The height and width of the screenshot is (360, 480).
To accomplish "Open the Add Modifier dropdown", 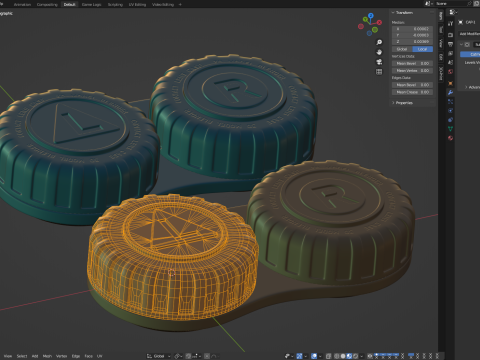I will 469,34.
